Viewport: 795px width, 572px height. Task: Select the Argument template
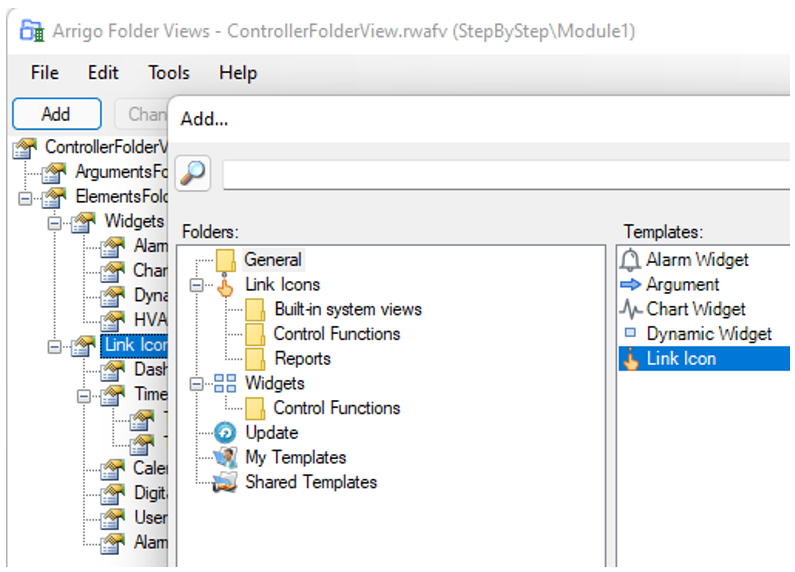coord(682,284)
